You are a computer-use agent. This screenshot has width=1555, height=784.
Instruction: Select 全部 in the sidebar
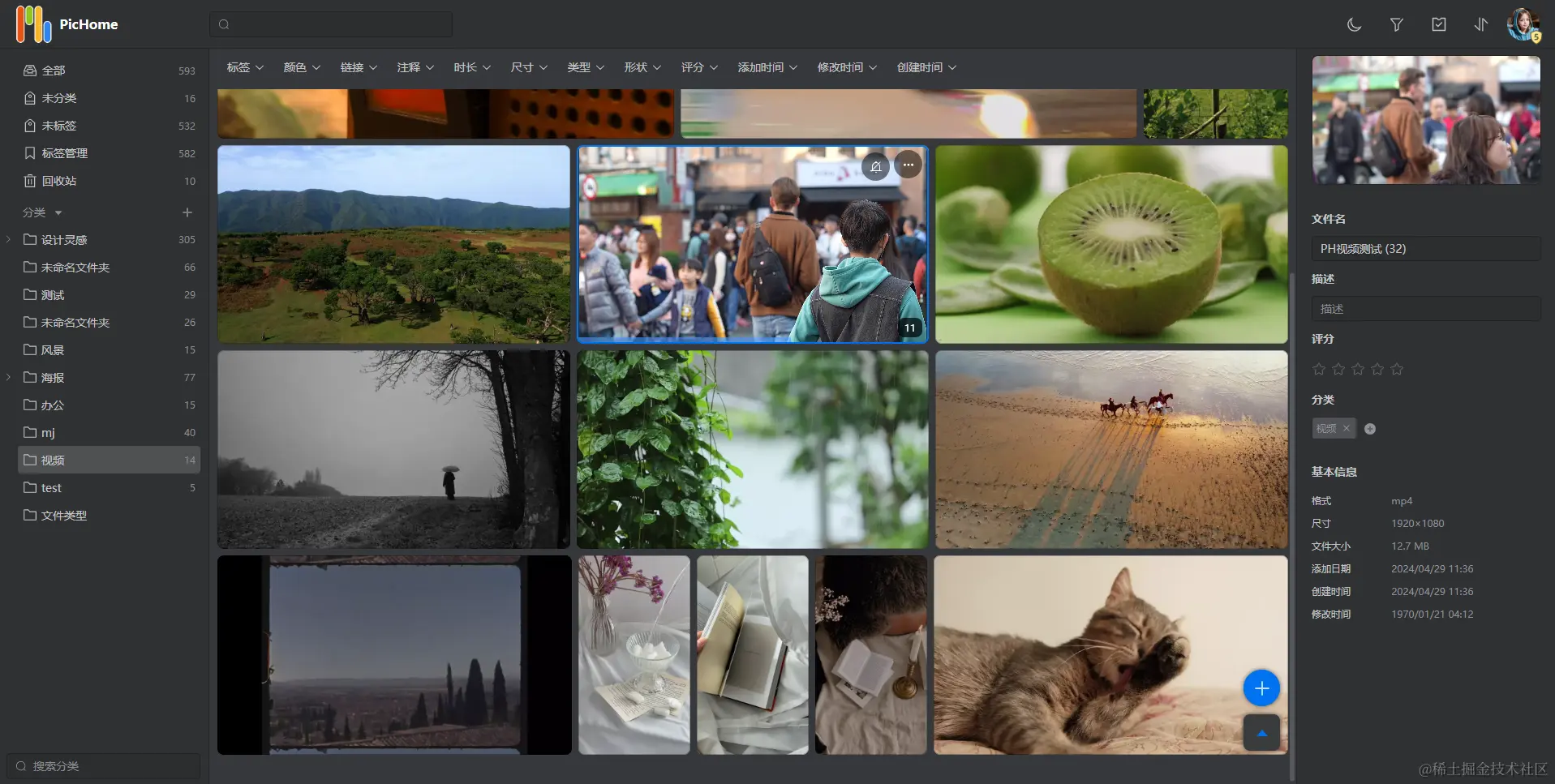pyautogui.click(x=109, y=71)
